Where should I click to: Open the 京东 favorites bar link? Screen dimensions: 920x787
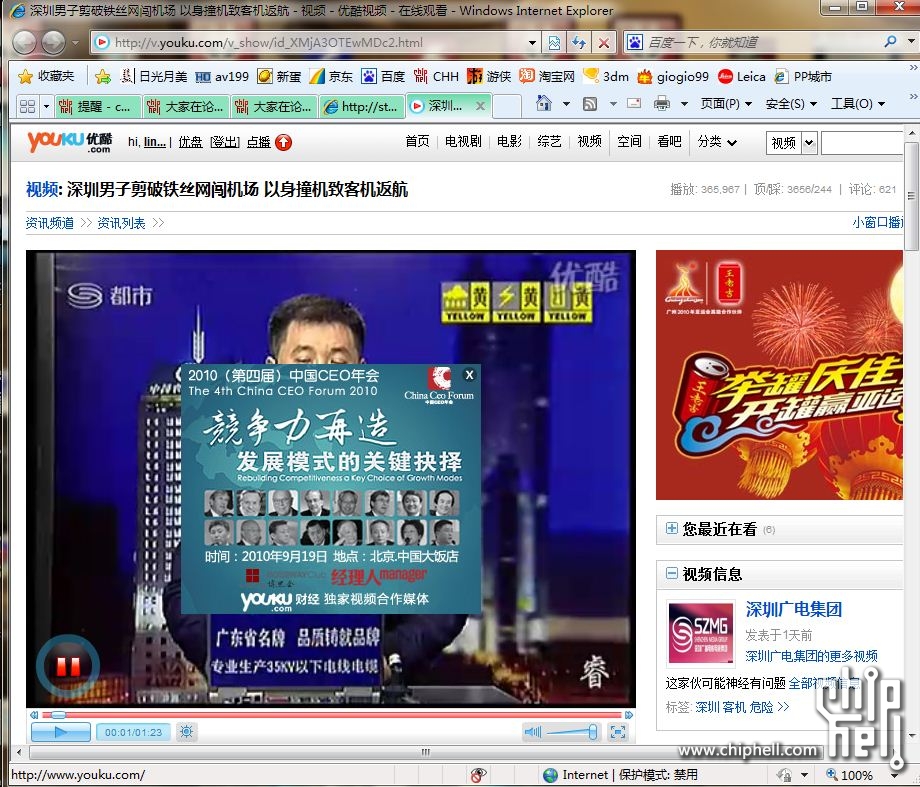pos(332,76)
